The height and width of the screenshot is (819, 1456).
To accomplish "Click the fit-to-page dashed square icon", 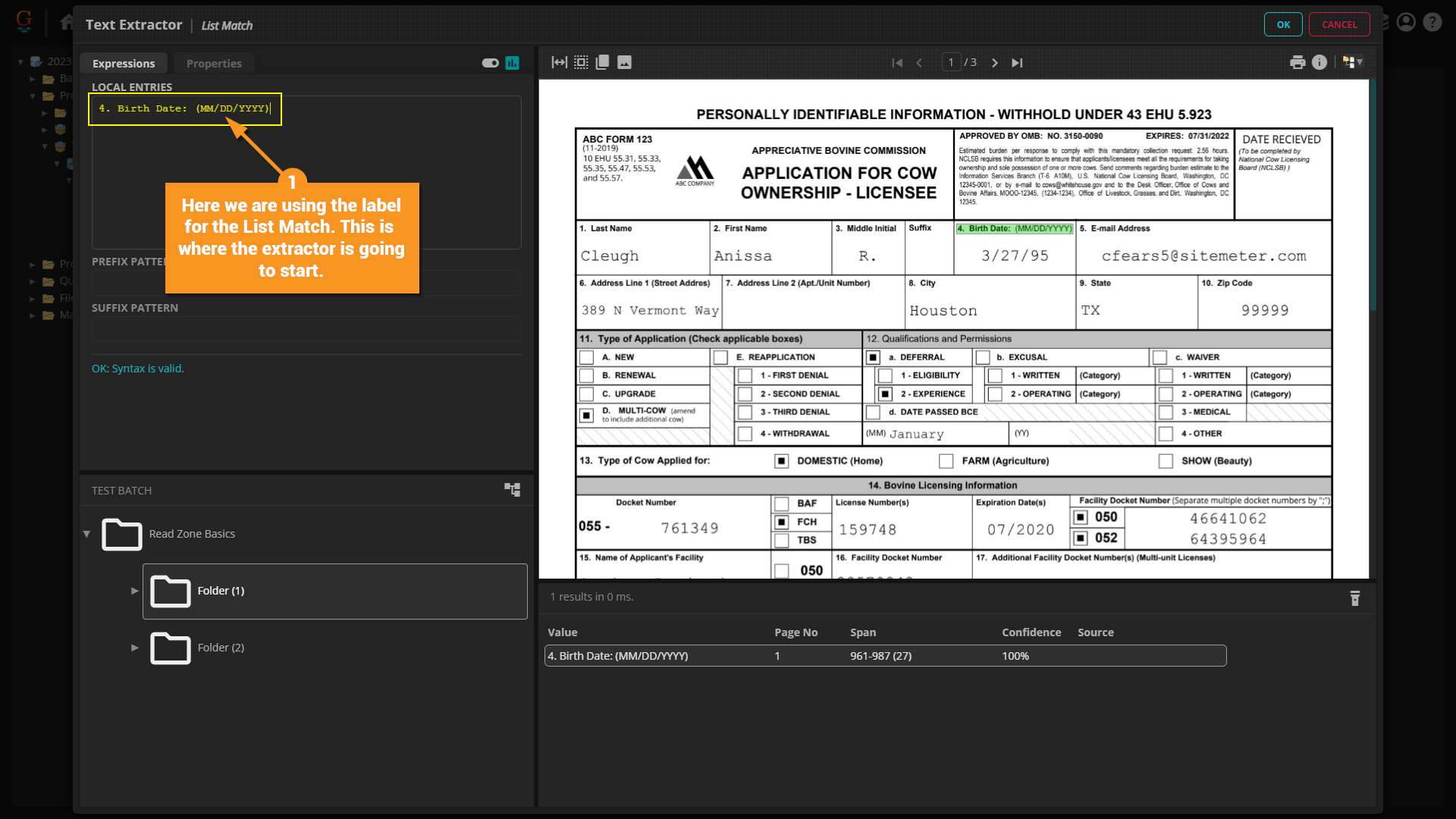I will [581, 63].
